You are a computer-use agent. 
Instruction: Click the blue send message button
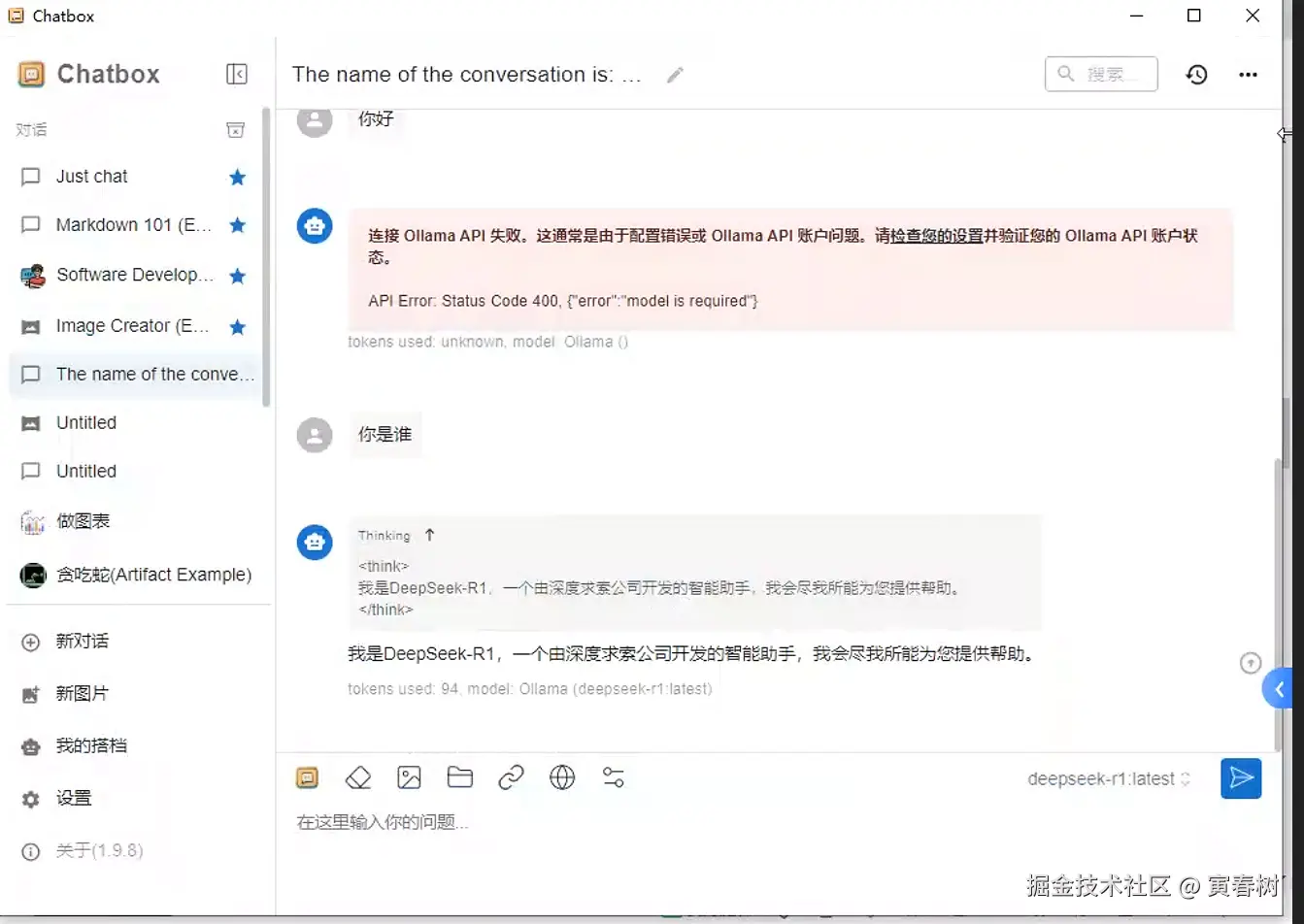coord(1241,778)
